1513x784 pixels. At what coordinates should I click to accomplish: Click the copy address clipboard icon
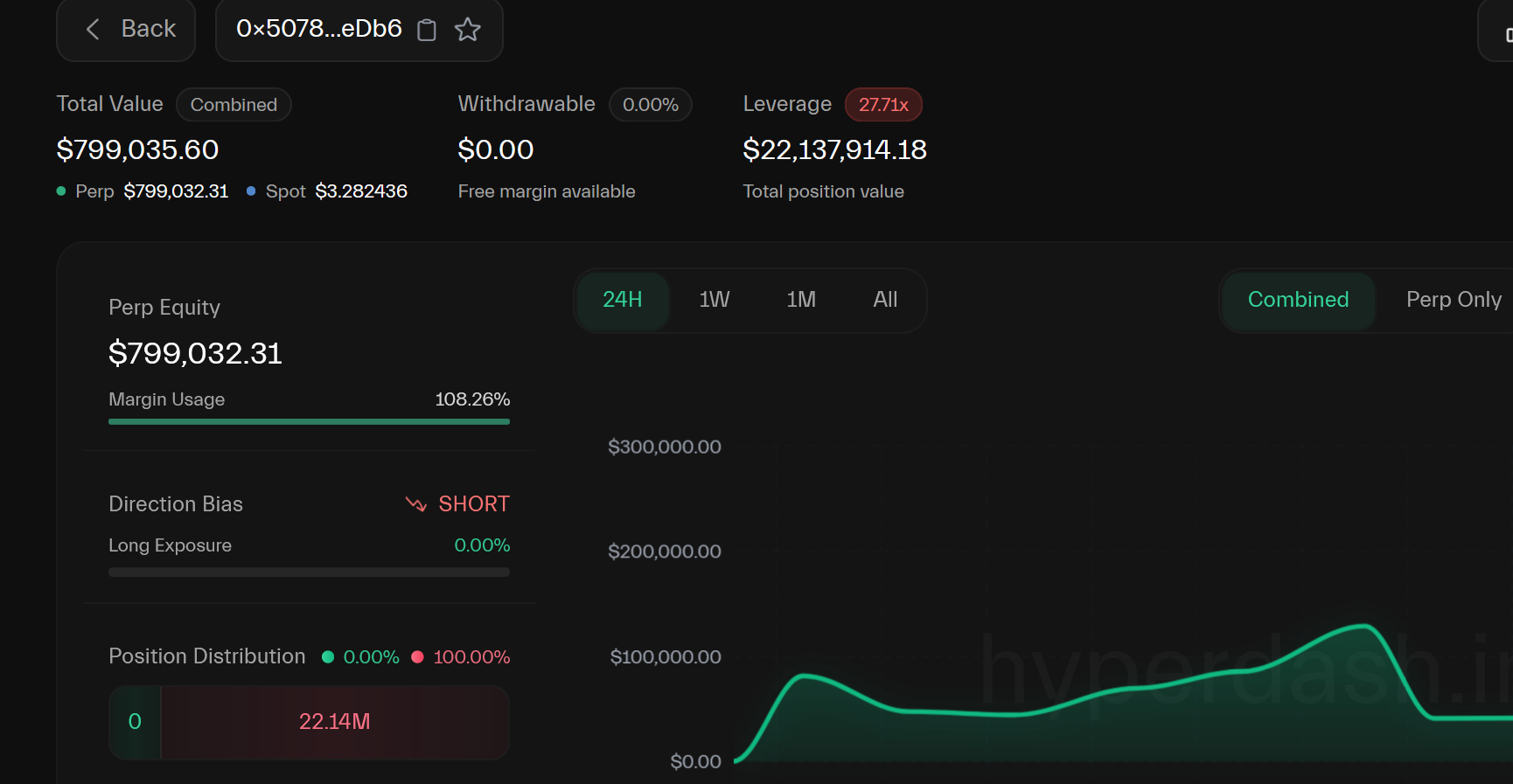[427, 30]
